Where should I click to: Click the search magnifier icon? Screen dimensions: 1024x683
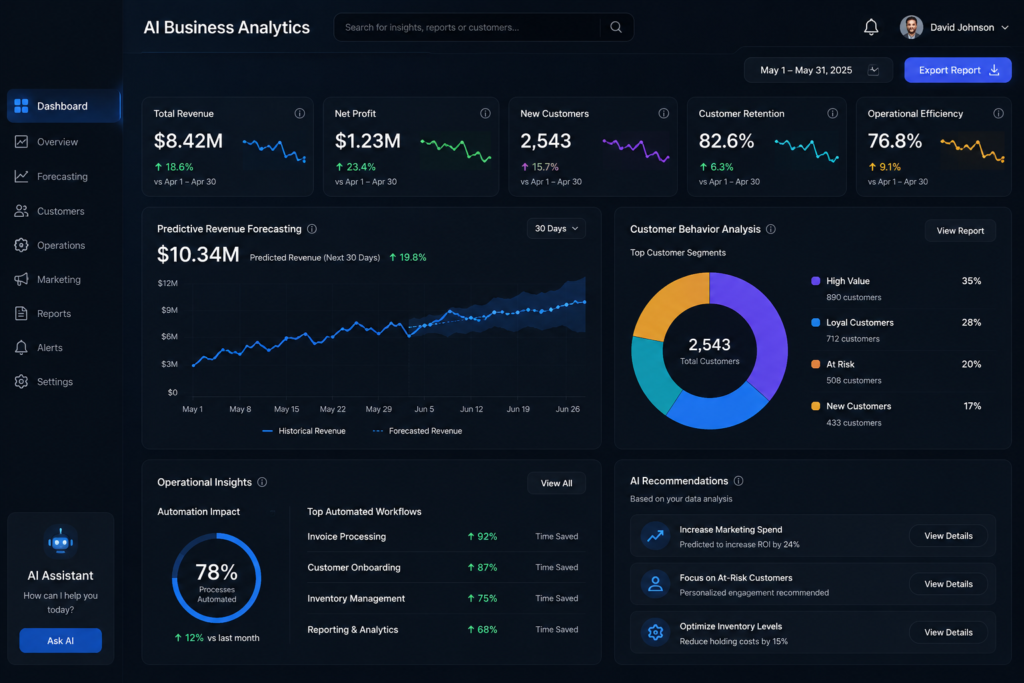(x=616, y=27)
